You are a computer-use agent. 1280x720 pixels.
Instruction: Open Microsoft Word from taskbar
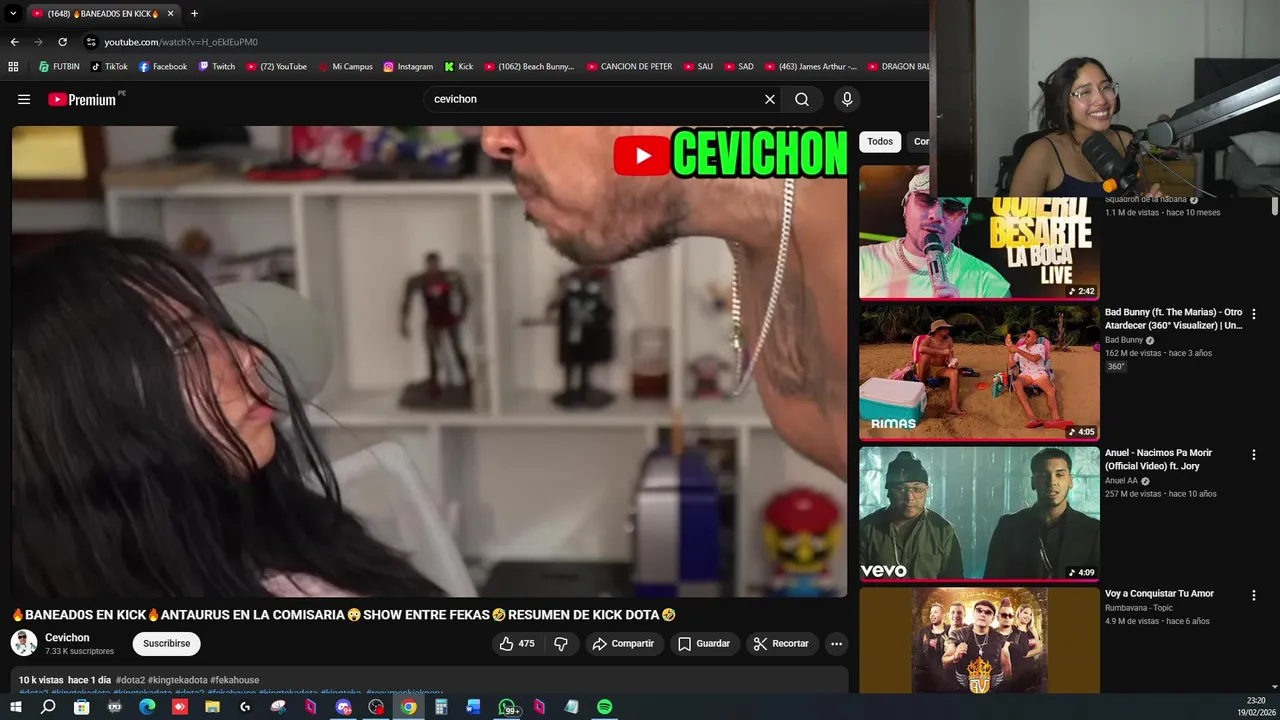474,707
